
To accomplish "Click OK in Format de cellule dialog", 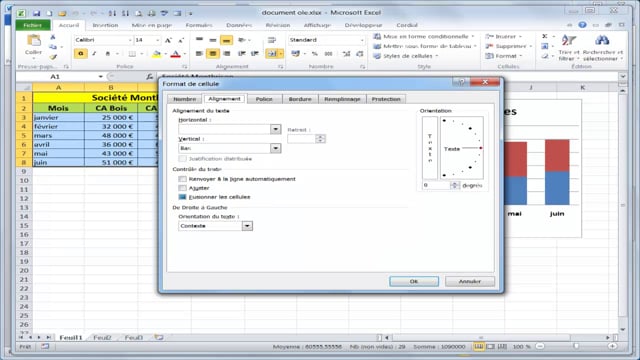I will 414,281.
